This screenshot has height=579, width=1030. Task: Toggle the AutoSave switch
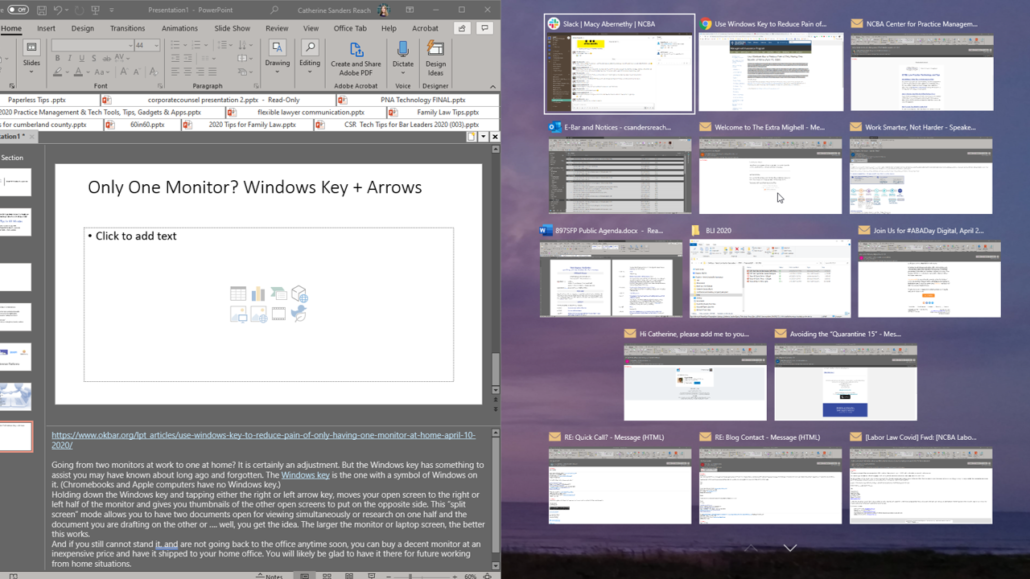click(17, 10)
